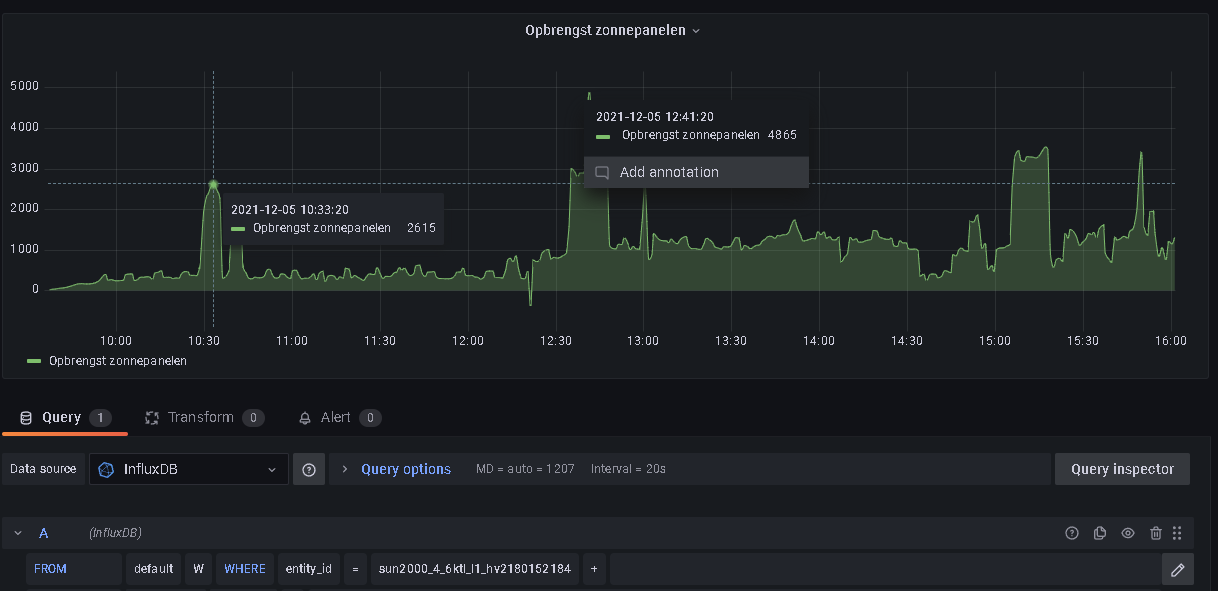Click the Alert bell icon
This screenshot has width=1218, height=591.
(305, 418)
